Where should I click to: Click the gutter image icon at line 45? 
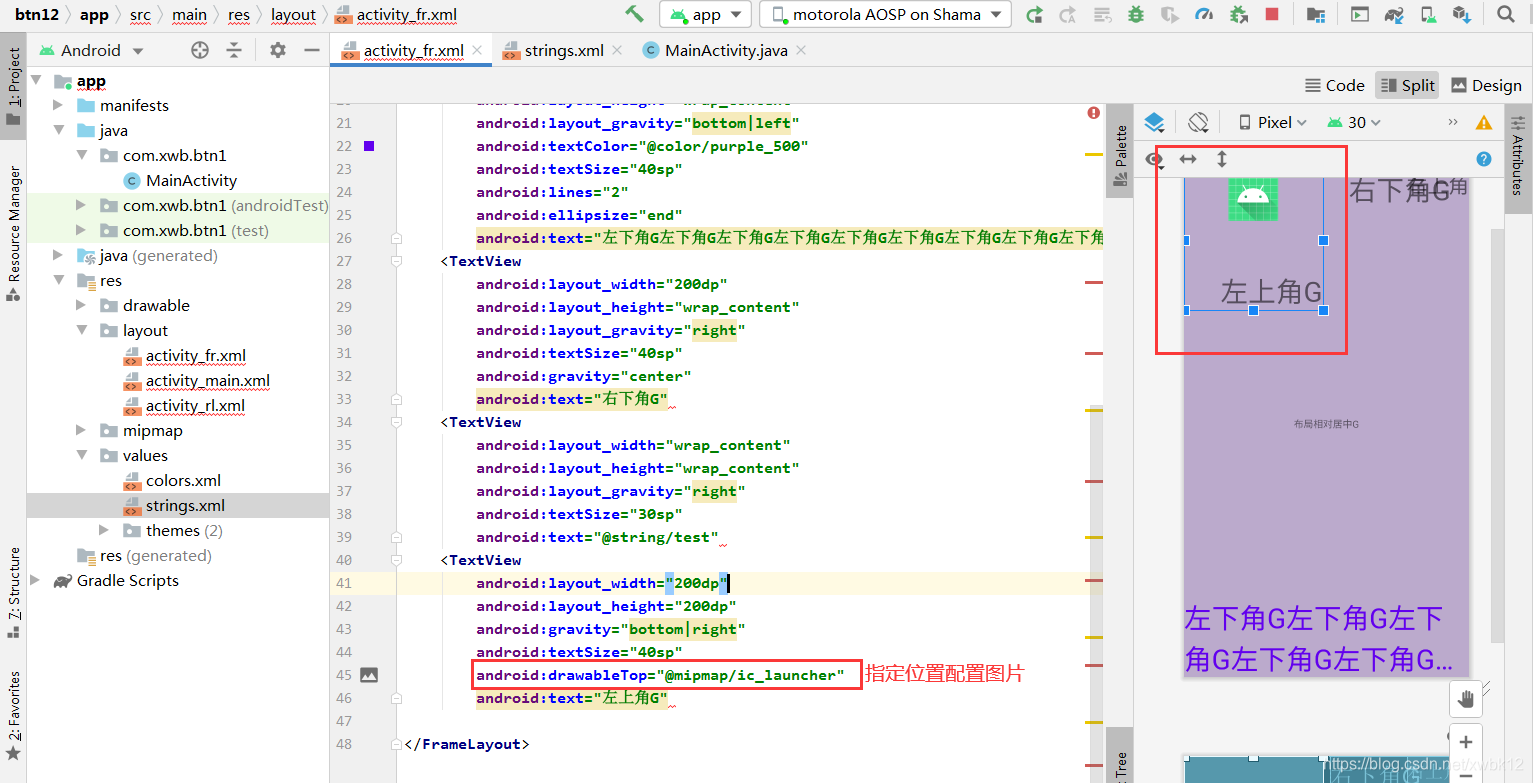tap(369, 675)
